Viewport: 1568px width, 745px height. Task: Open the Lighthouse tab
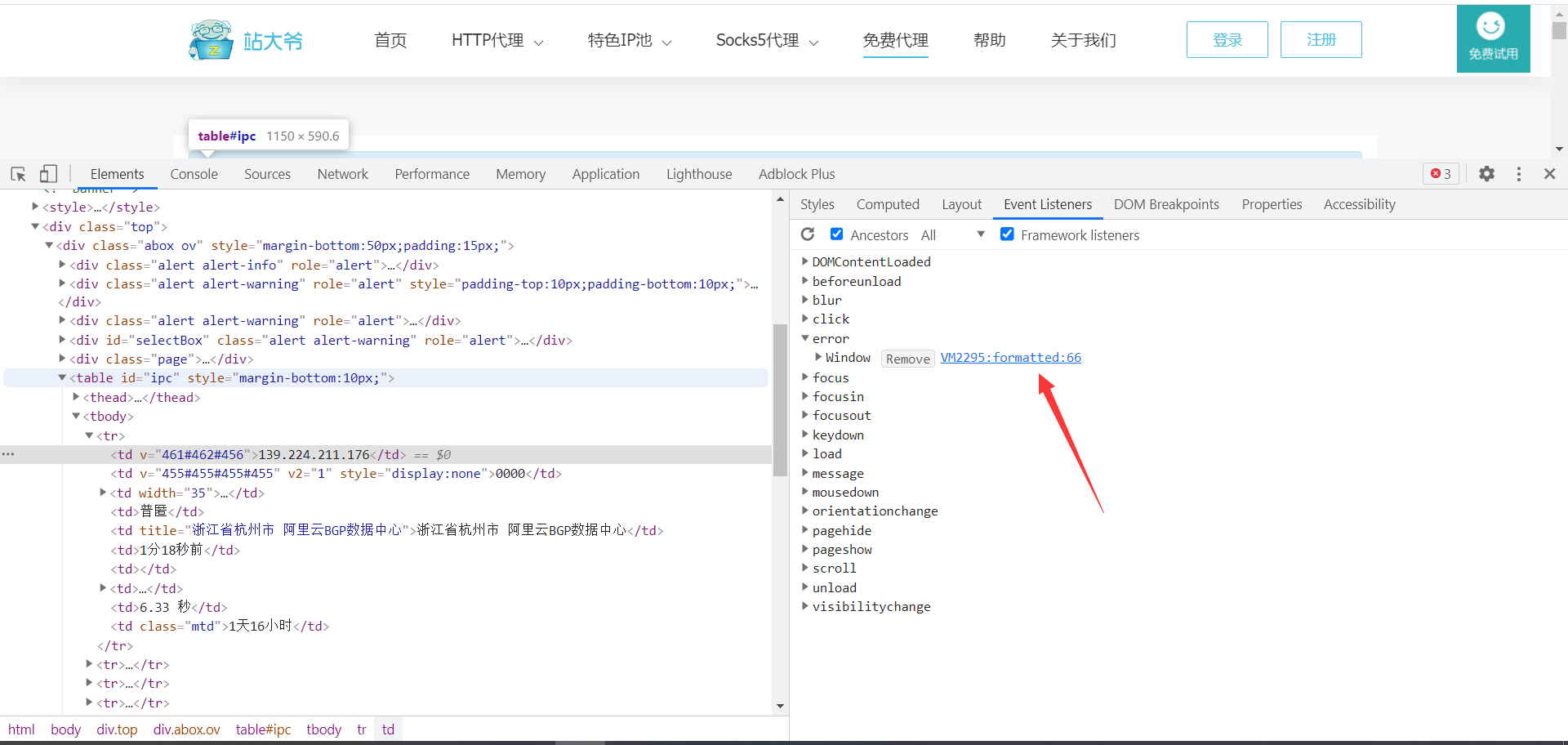(699, 174)
